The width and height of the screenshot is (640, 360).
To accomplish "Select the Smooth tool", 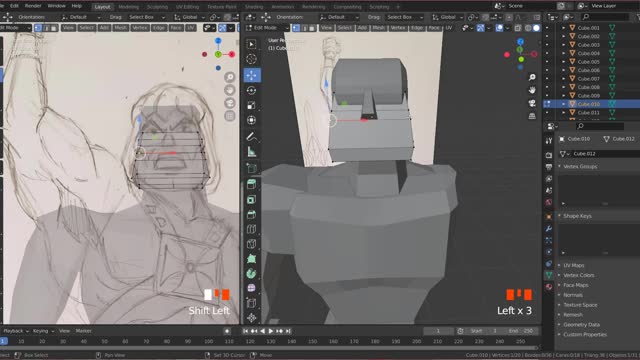I will 251,288.
